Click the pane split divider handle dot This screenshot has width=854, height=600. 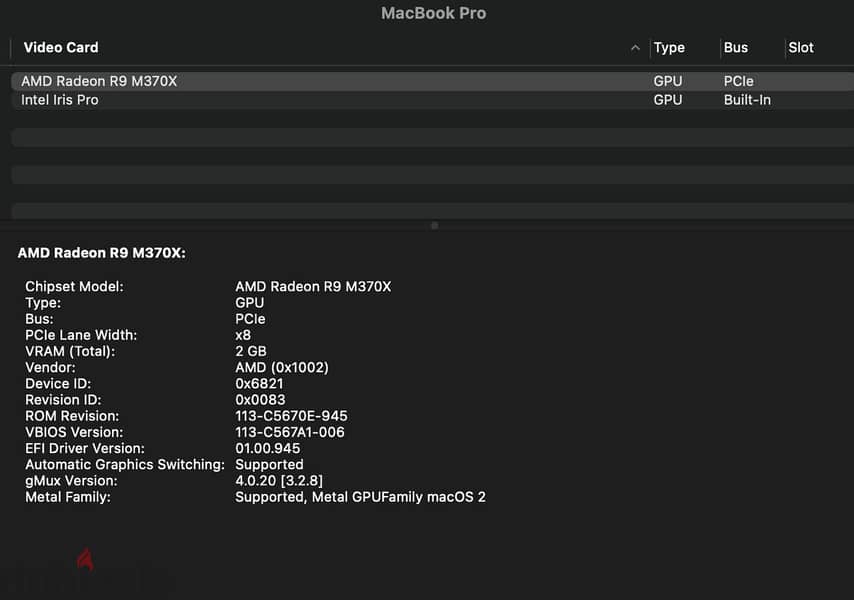[434, 225]
